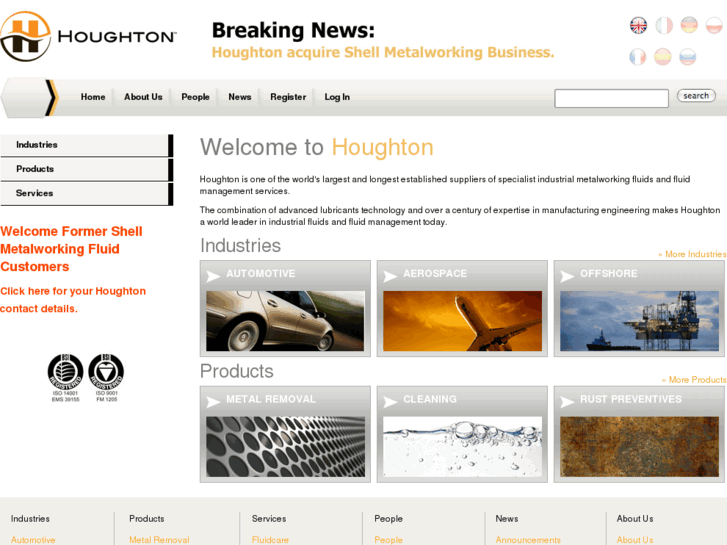Click orange About Us link in footer
The width and height of the screenshot is (727, 545).
click(635, 540)
